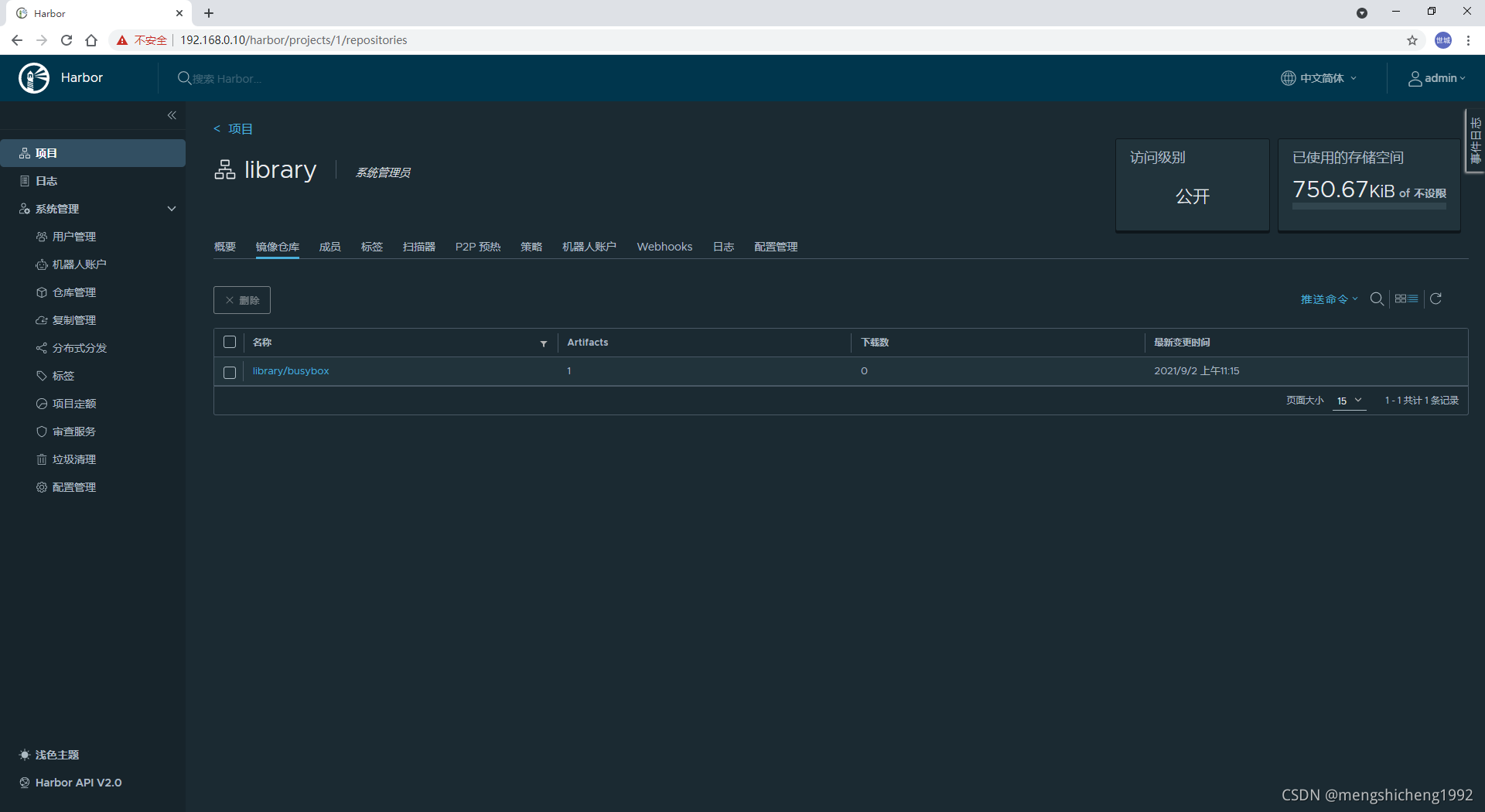Go back in browser history
The image size is (1485, 812).
[x=17, y=40]
